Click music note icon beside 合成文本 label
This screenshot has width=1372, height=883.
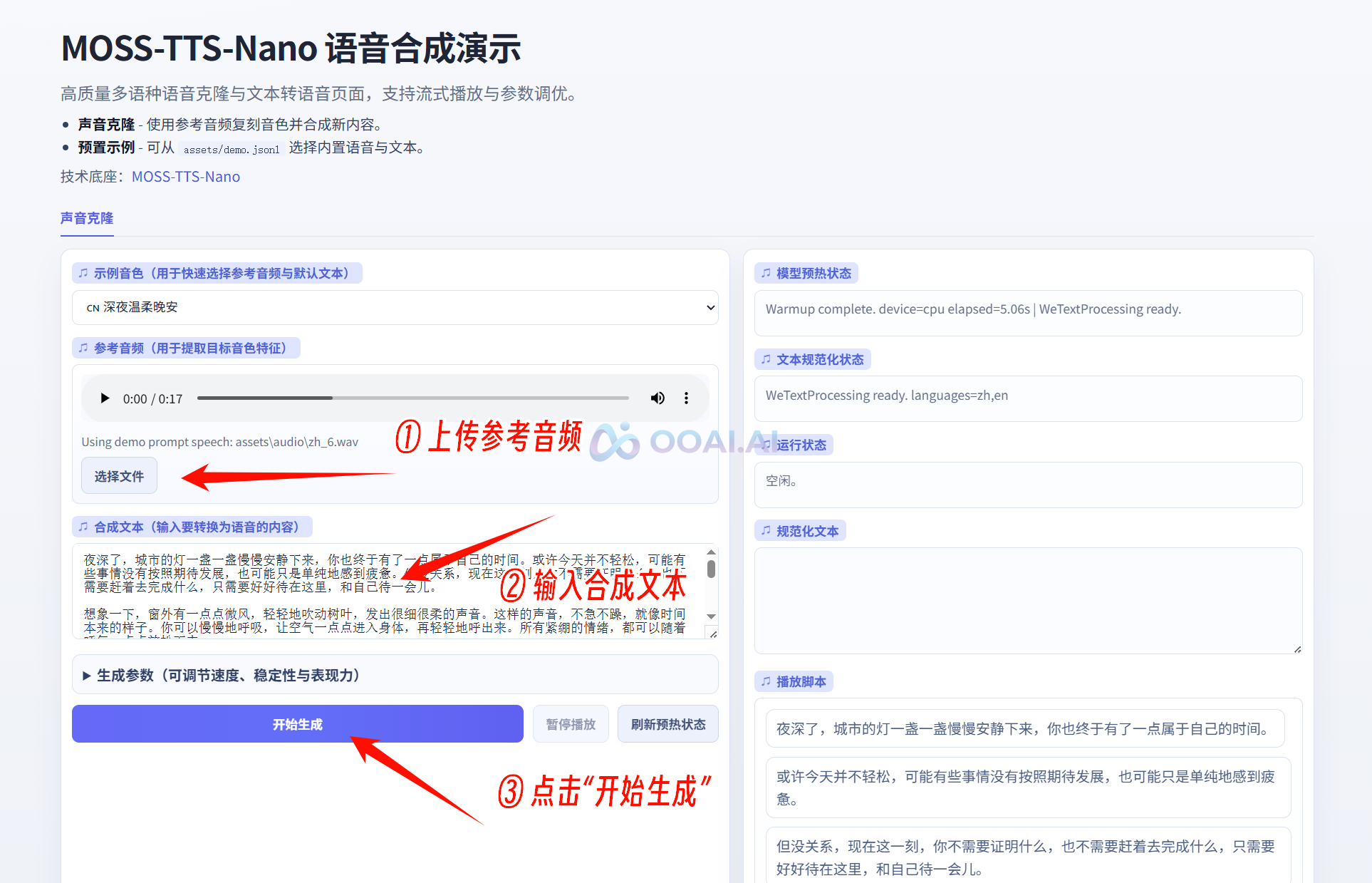[83, 527]
